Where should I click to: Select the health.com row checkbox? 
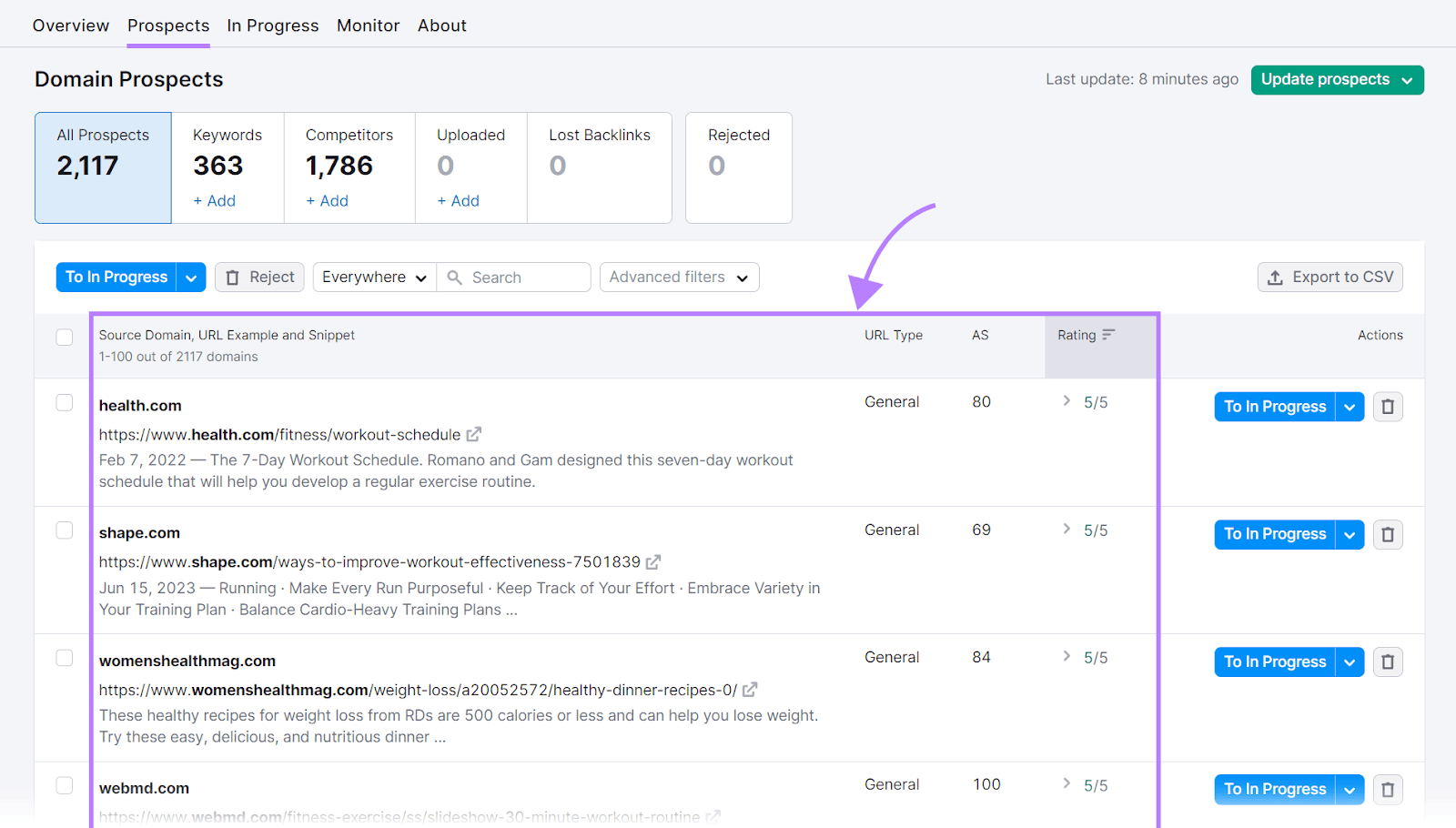click(x=64, y=402)
